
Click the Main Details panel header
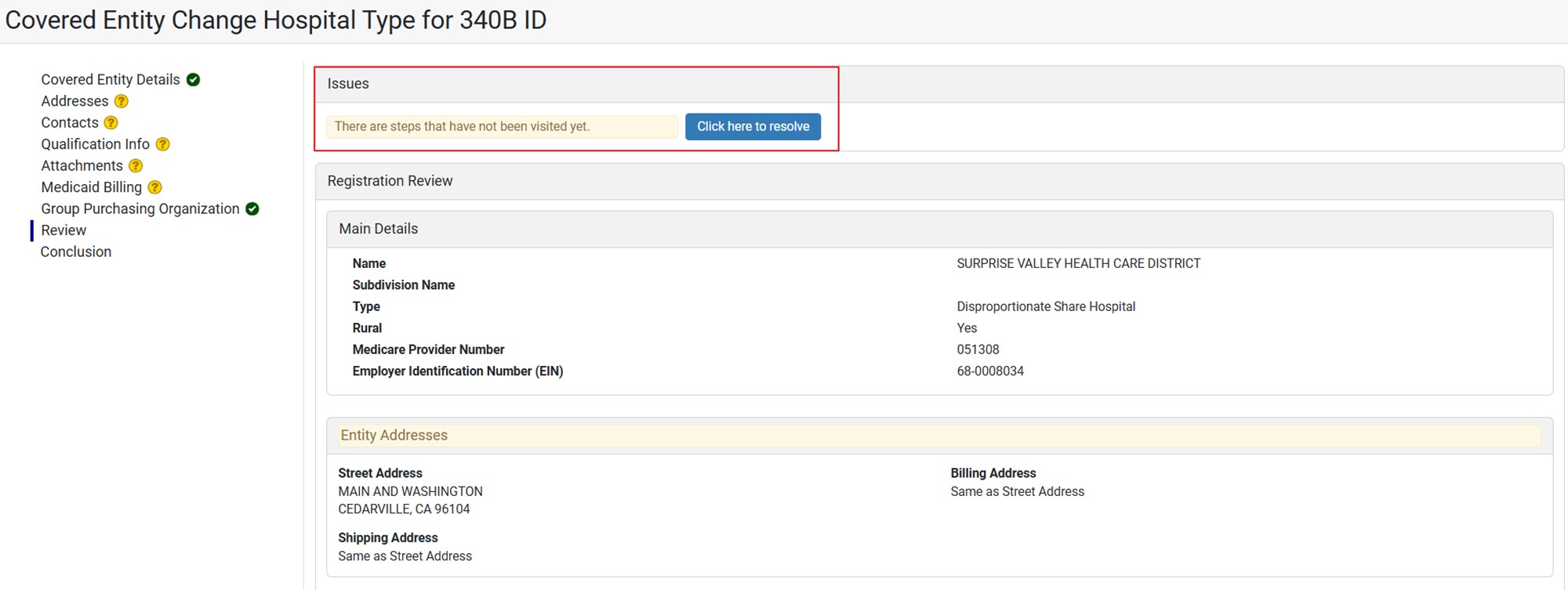click(x=379, y=229)
